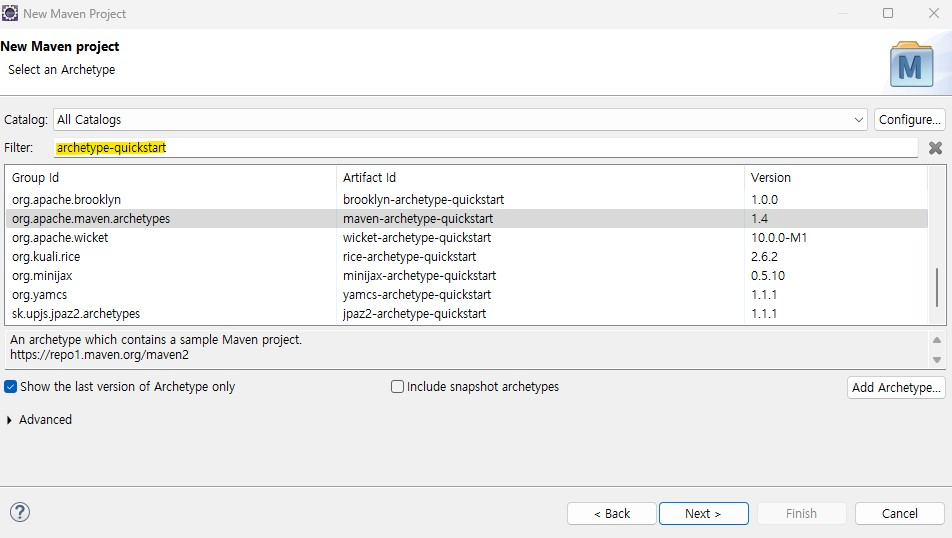
Task: Close the New Maven Project window
Action: (x=934, y=13)
